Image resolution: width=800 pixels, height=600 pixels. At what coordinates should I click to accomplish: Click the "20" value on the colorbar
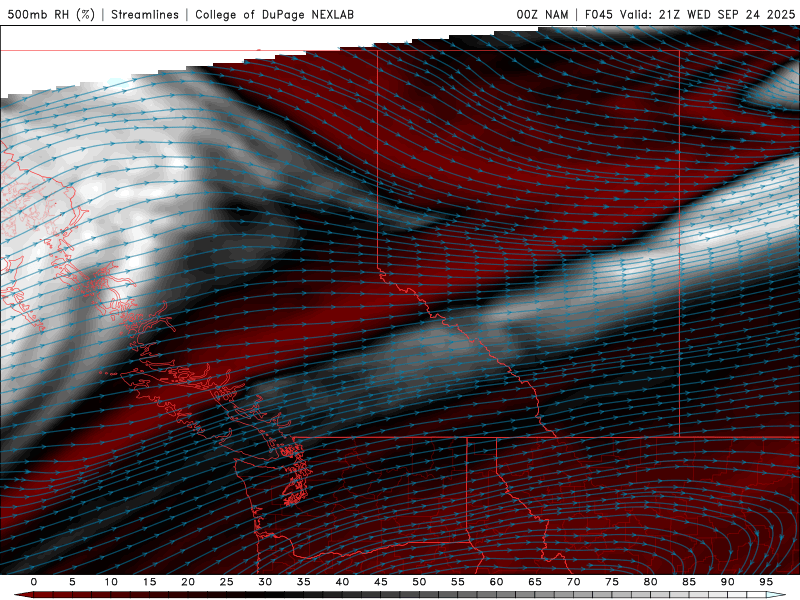(188, 582)
